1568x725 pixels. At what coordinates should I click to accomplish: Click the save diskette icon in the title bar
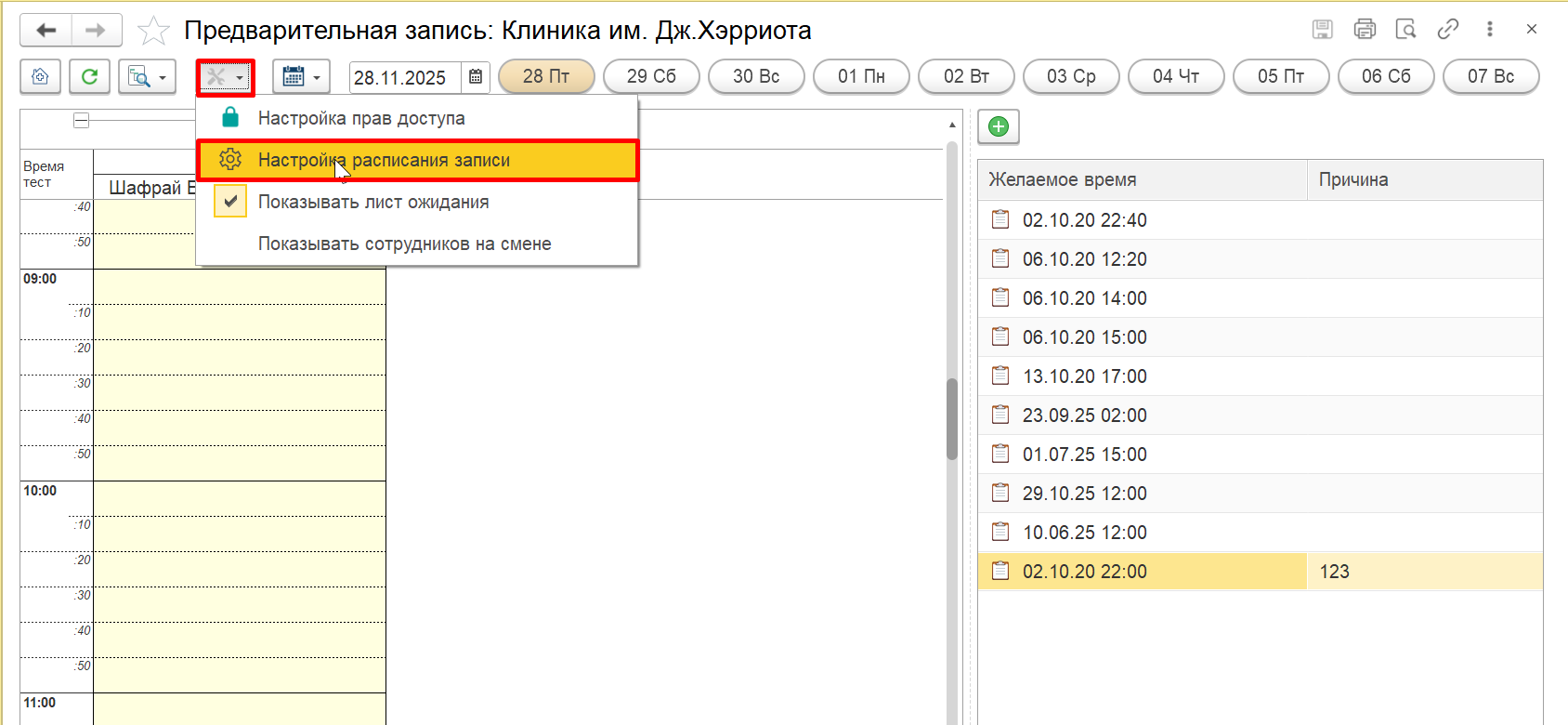click(1323, 30)
